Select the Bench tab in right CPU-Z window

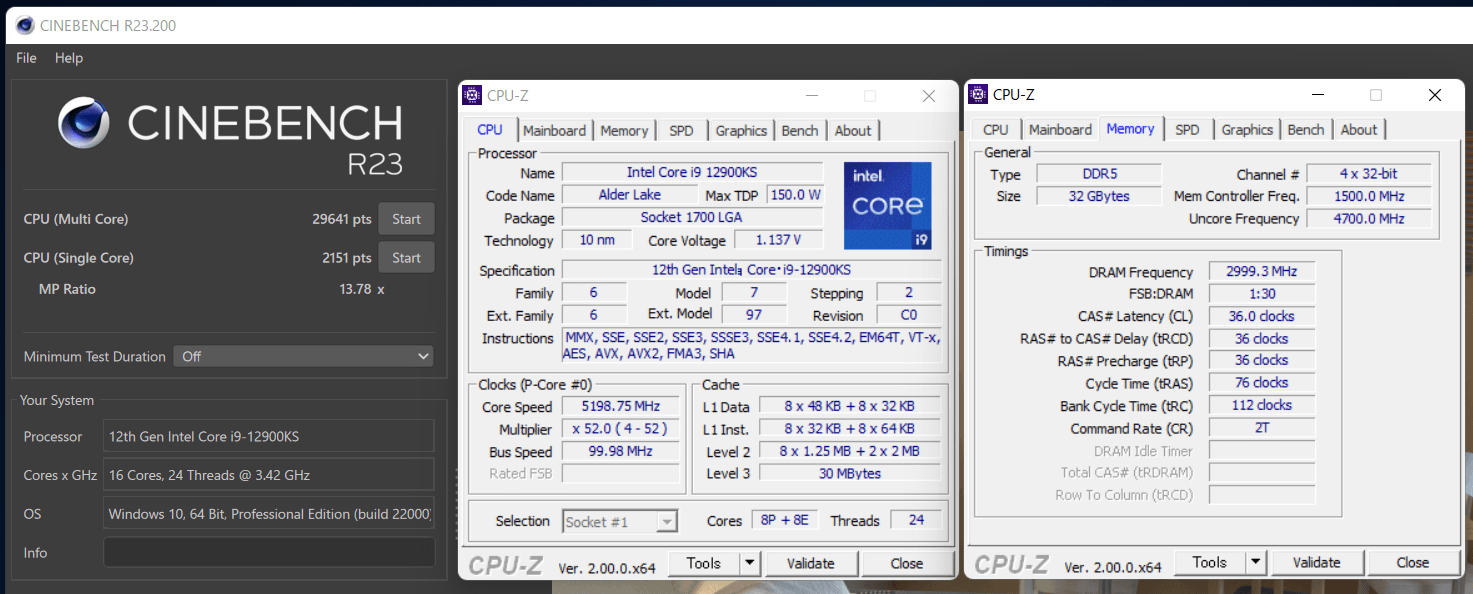coord(1306,129)
